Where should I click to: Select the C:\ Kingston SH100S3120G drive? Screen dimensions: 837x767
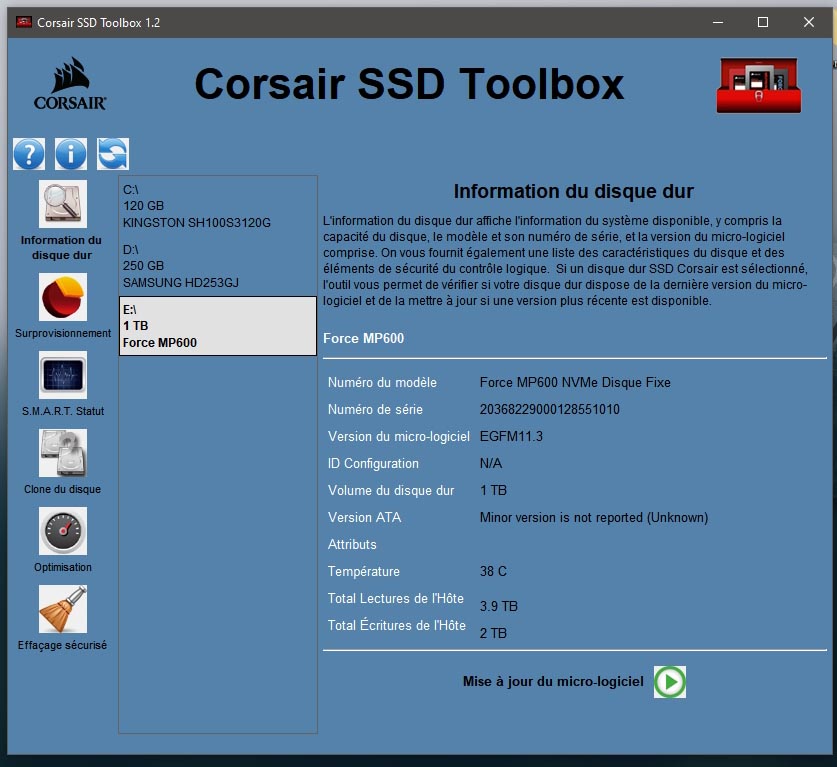(218, 206)
